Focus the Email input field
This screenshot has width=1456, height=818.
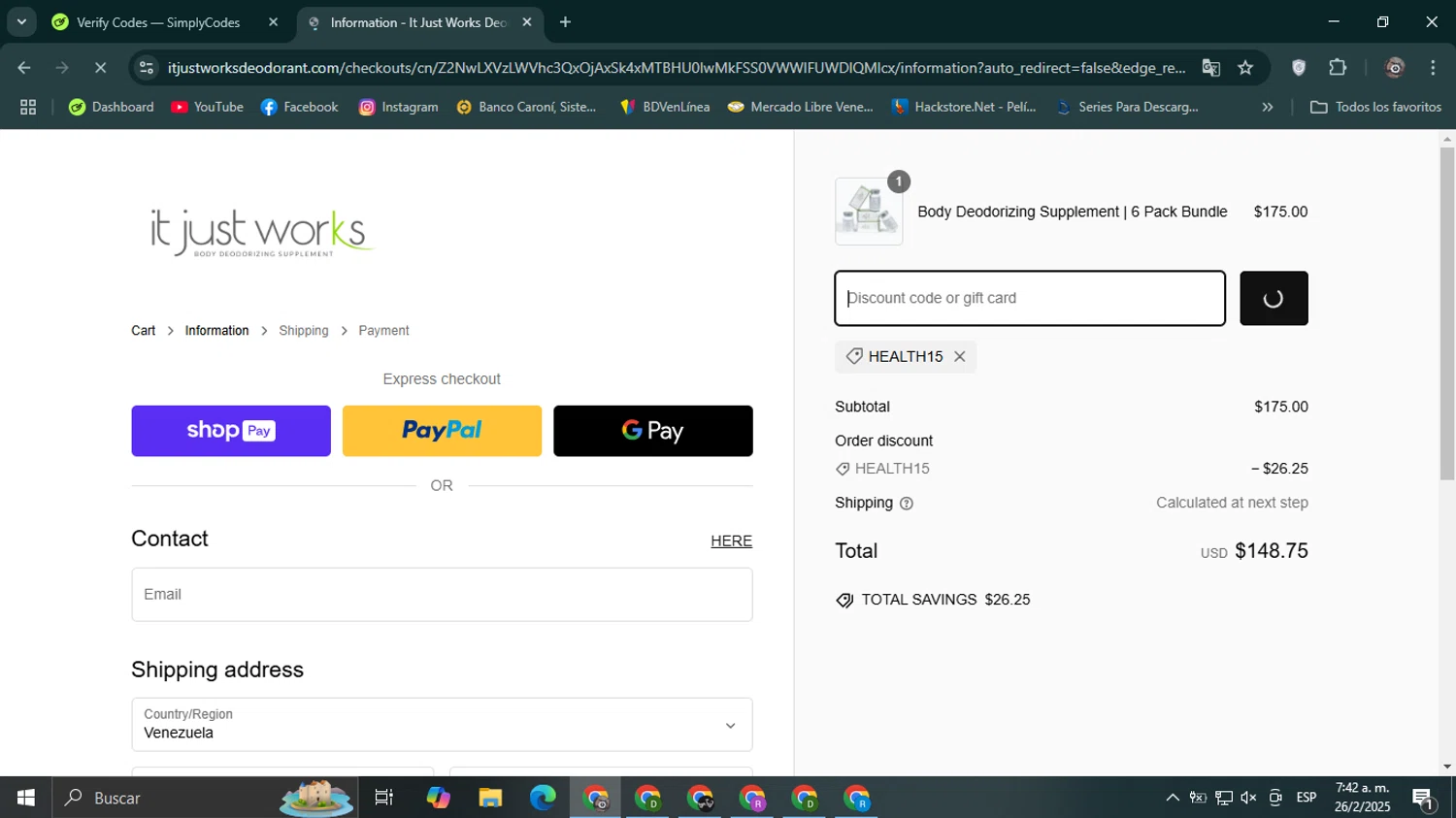pos(442,595)
